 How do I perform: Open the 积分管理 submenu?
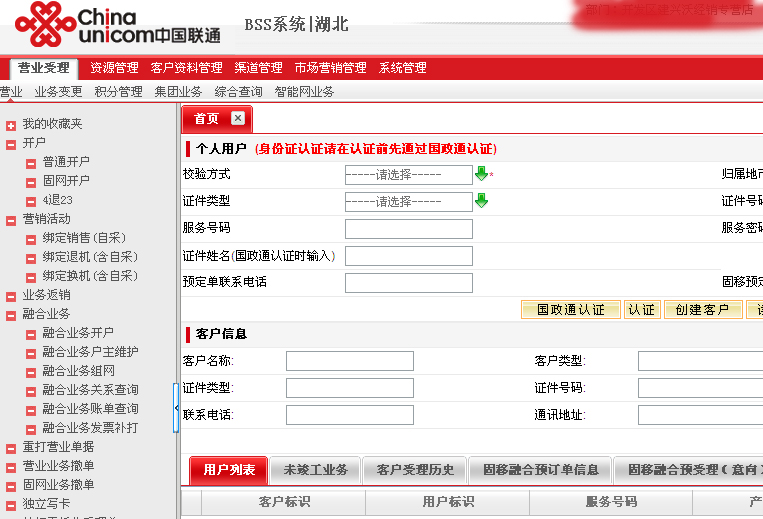click(118, 91)
